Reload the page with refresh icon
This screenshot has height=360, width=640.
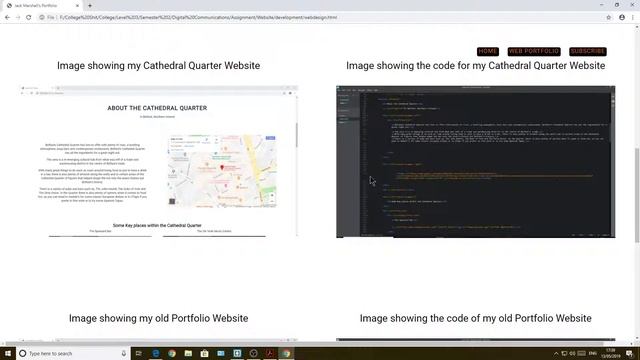click(29, 18)
